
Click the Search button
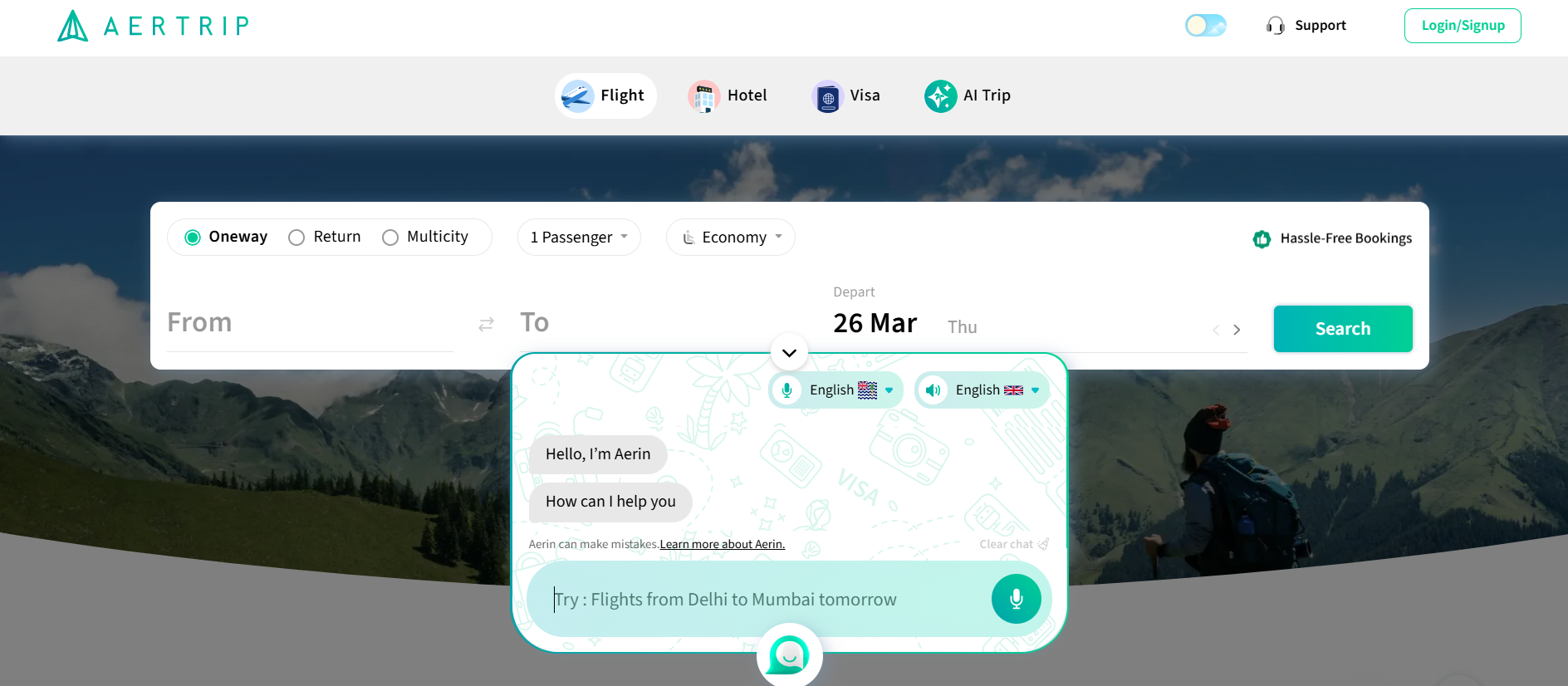click(1343, 329)
